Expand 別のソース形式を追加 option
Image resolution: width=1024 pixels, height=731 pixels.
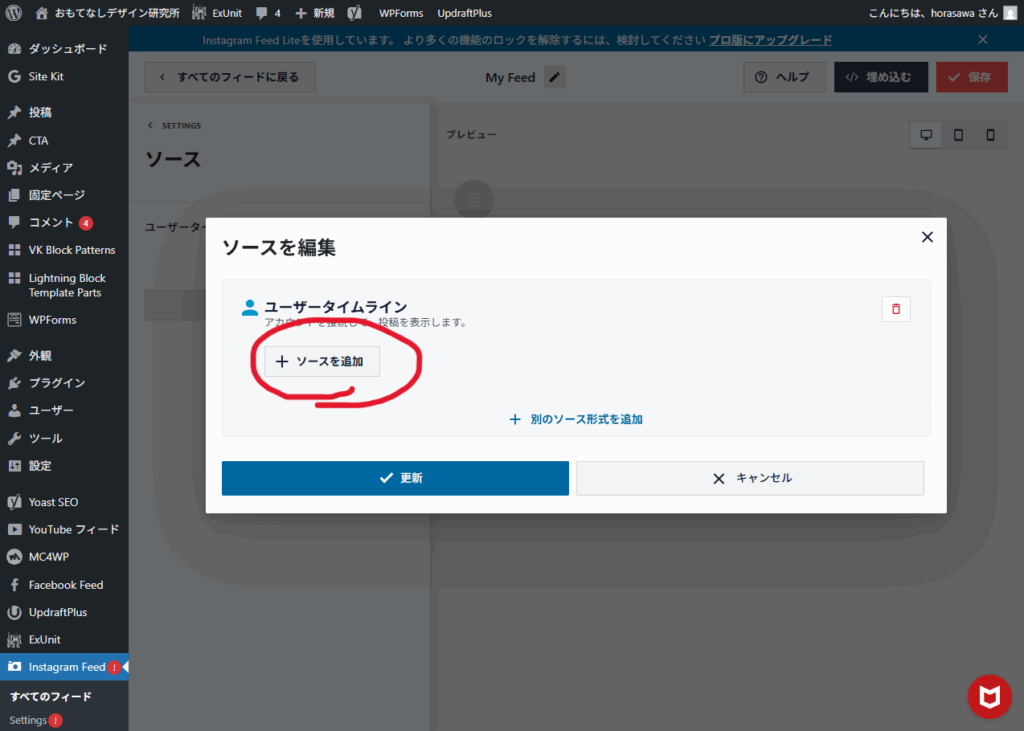[576, 420]
